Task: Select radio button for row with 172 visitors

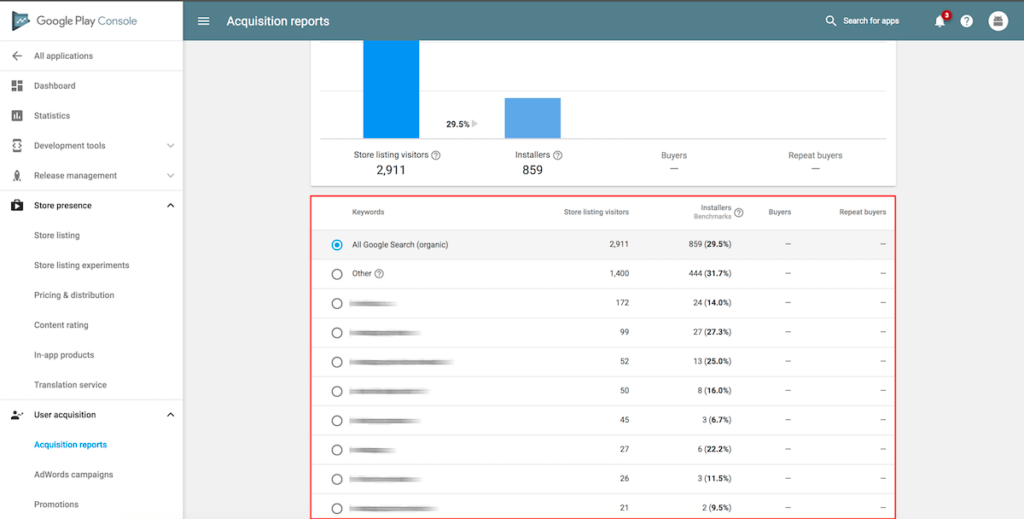Action: (x=337, y=303)
